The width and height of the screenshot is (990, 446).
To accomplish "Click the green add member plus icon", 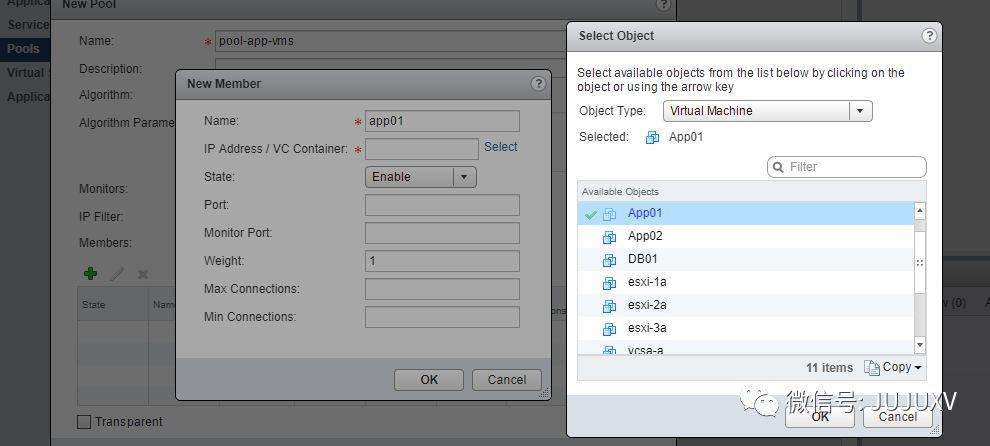I will 90,273.
